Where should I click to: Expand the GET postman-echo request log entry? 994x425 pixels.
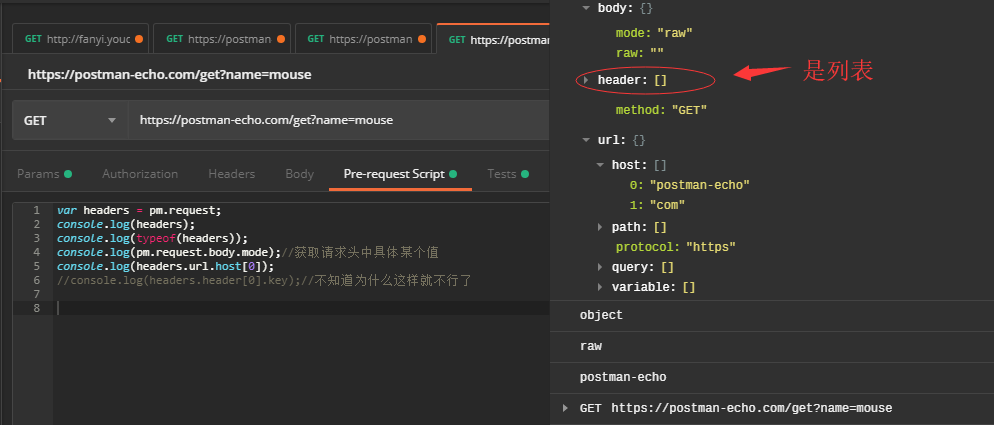[566, 408]
